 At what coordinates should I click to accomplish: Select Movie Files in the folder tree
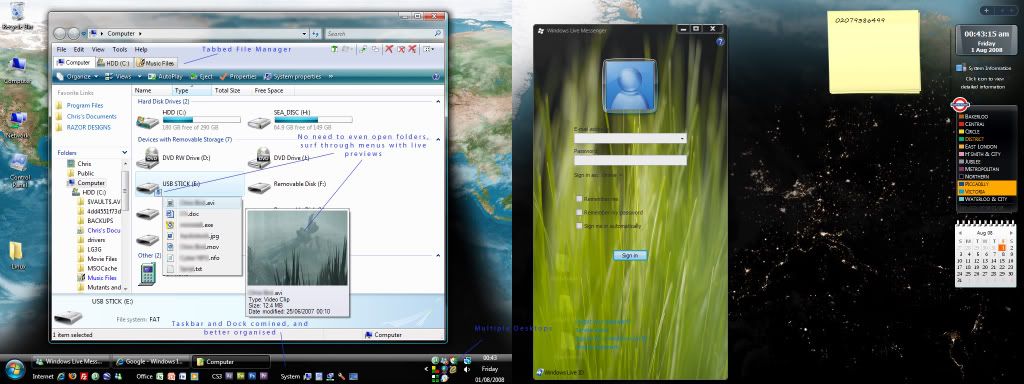[102, 259]
